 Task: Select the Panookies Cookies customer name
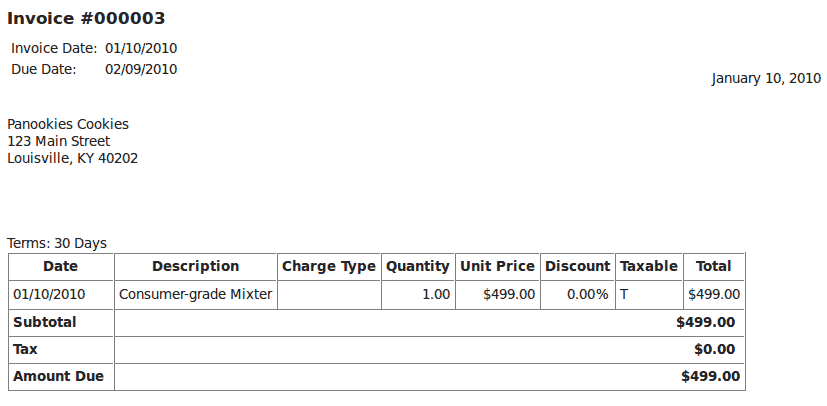[x=68, y=124]
